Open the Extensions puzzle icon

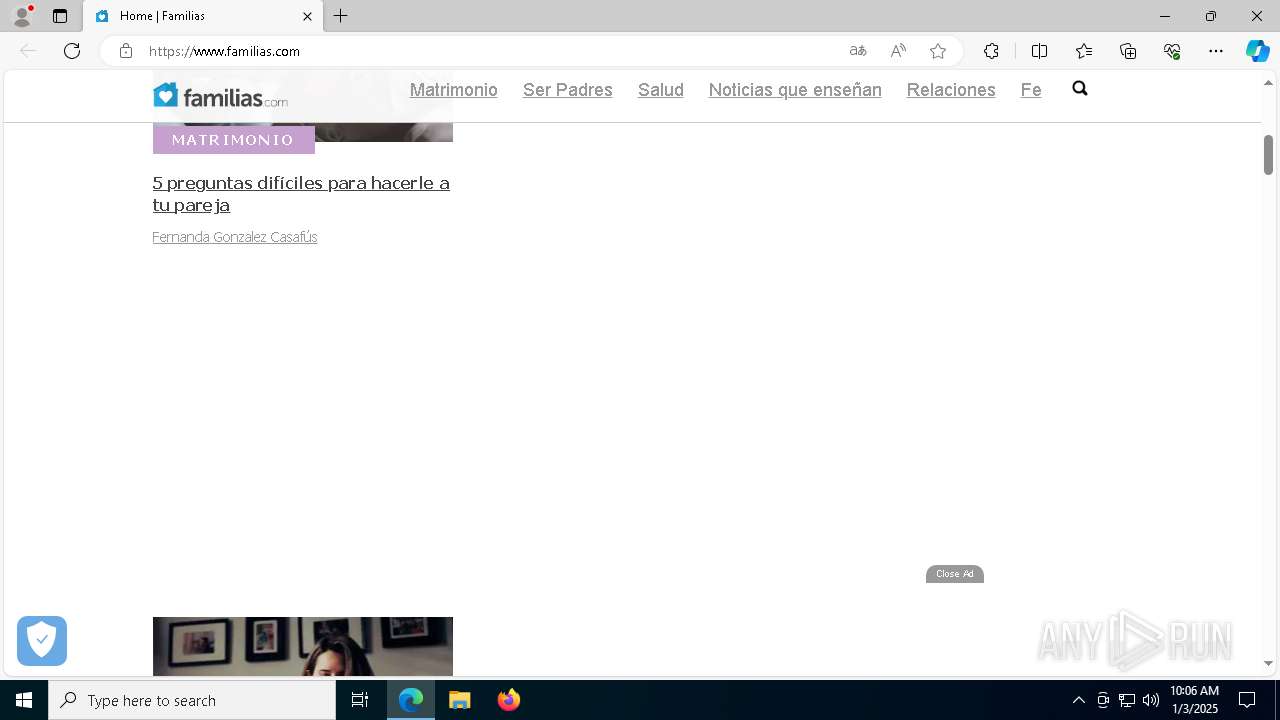tap(991, 51)
